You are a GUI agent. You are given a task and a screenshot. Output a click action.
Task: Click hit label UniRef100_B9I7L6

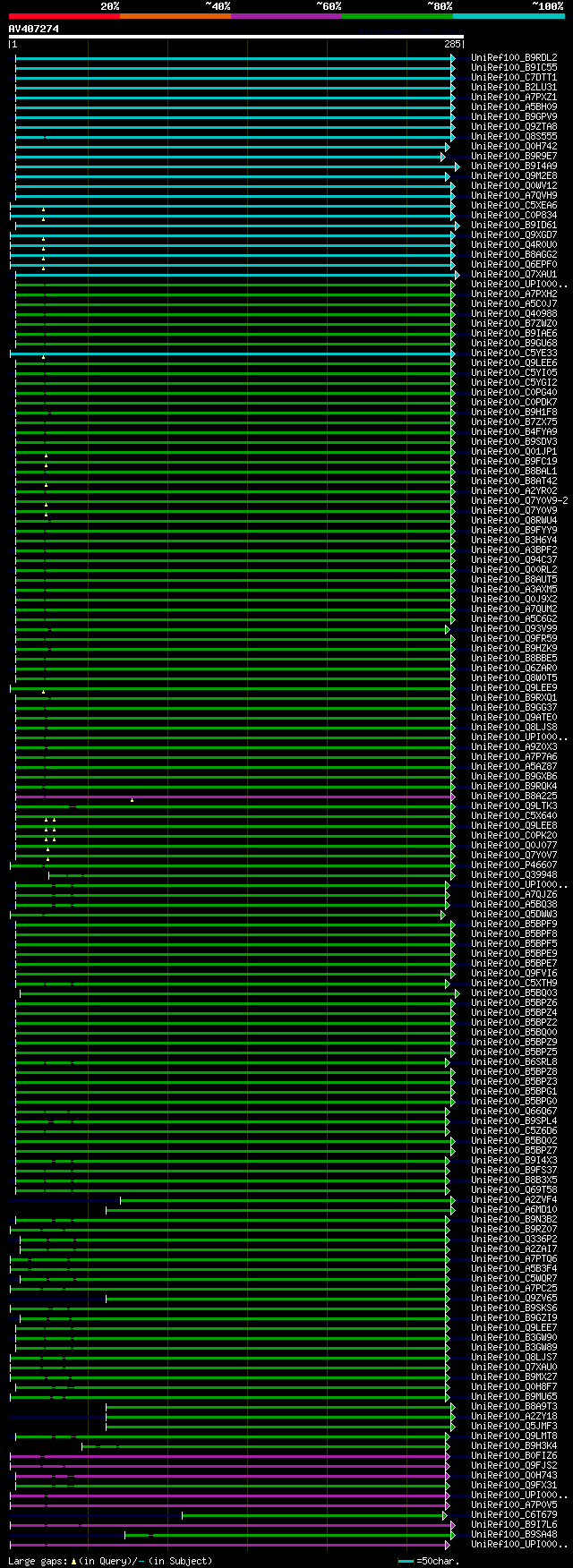514,1524
